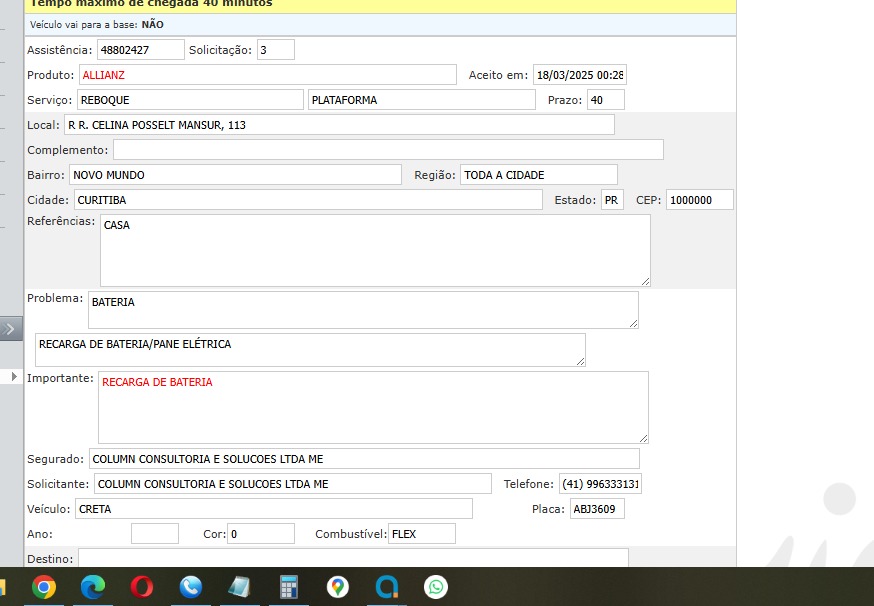This screenshot has height=606, width=874.
Task: Open the Notepad icon in taskbar
Action: pos(239,587)
